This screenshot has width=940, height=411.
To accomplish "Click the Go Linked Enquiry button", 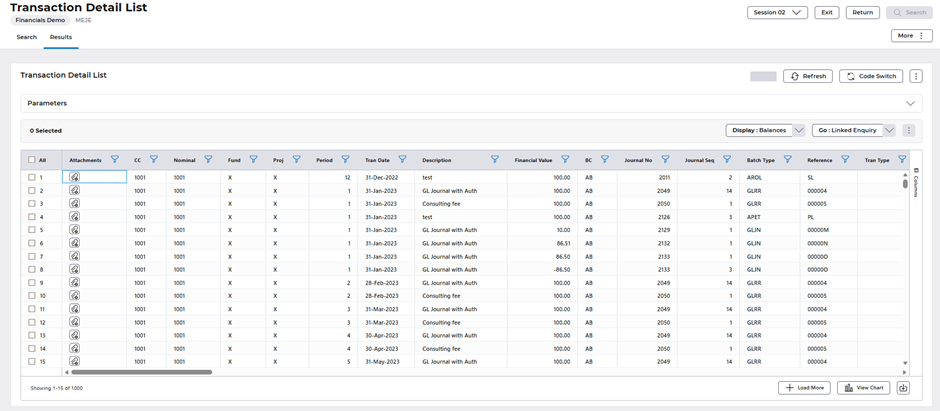I will (847, 130).
